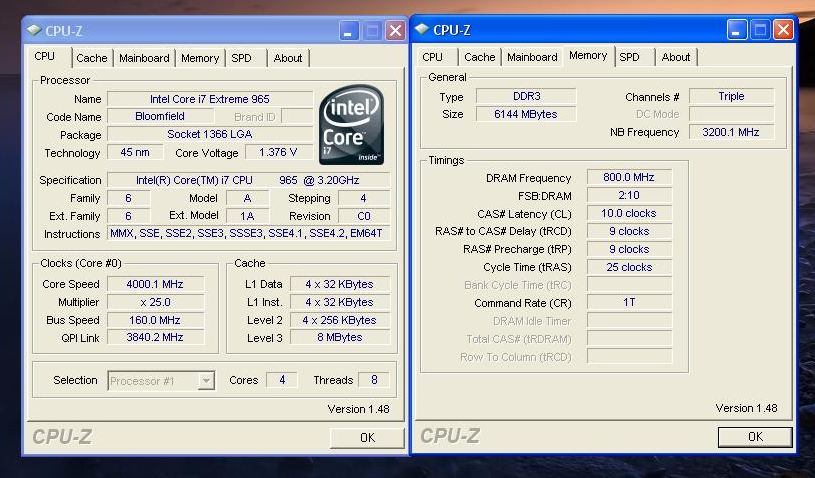Screen dimensions: 815x478
Task: Click the L1 Inst. cache value
Action: [339, 302]
